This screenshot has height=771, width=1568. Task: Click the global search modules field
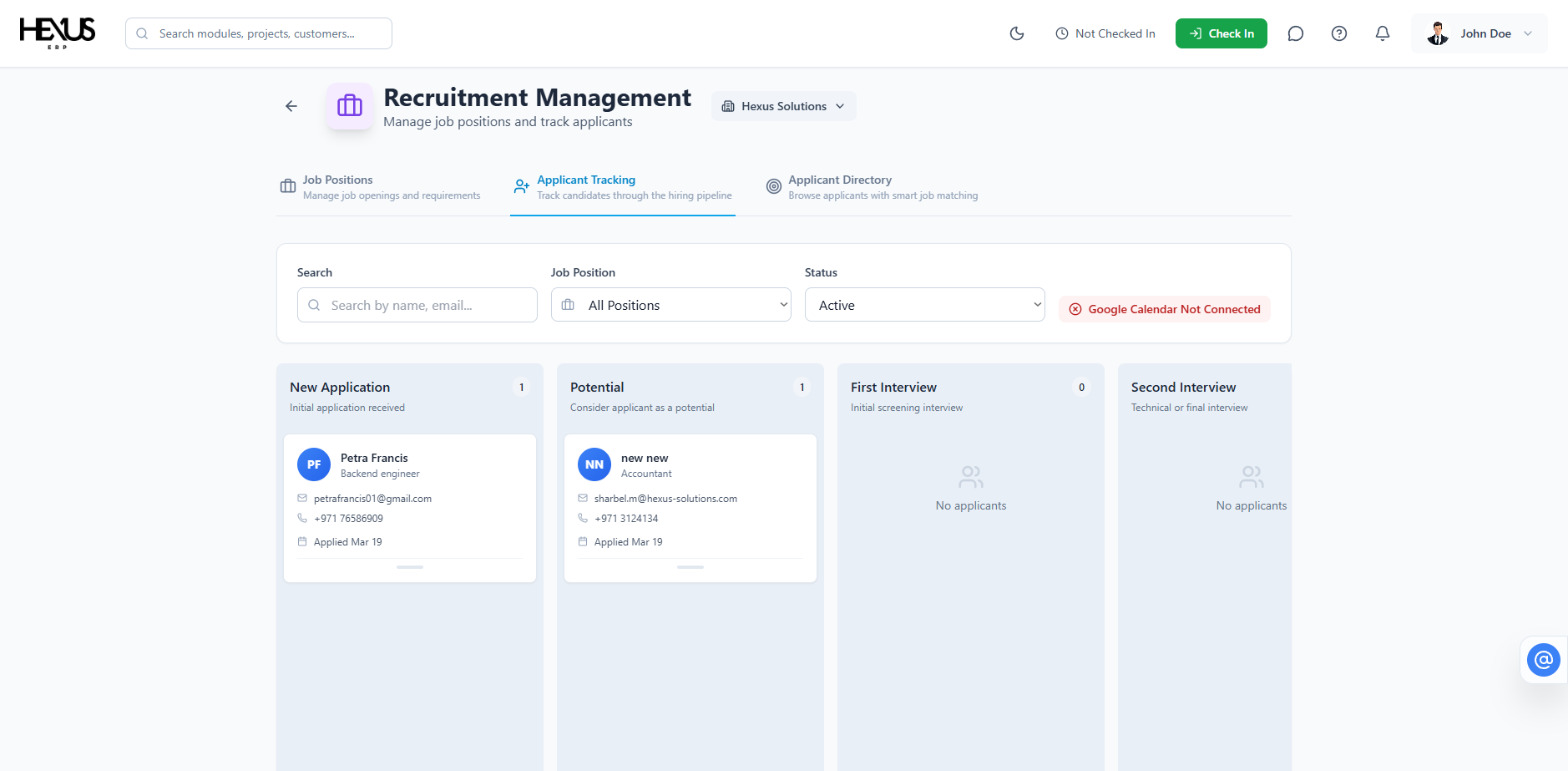[259, 33]
